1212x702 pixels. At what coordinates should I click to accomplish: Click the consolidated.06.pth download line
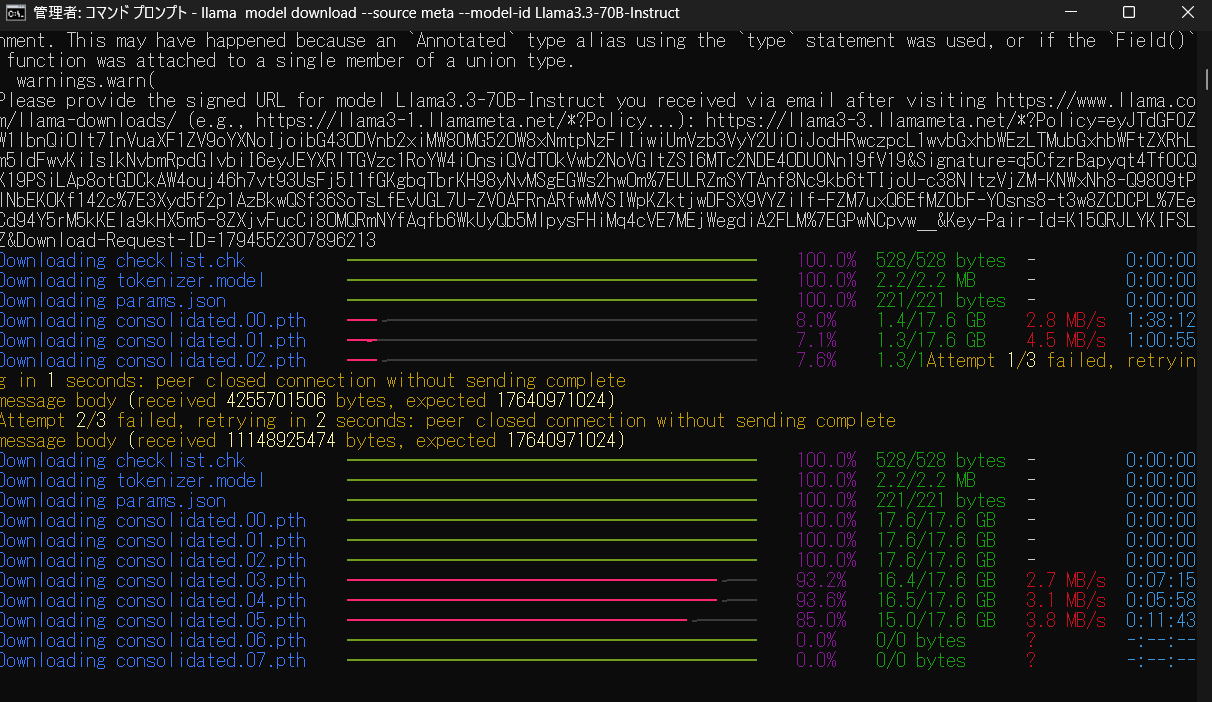tap(152, 641)
